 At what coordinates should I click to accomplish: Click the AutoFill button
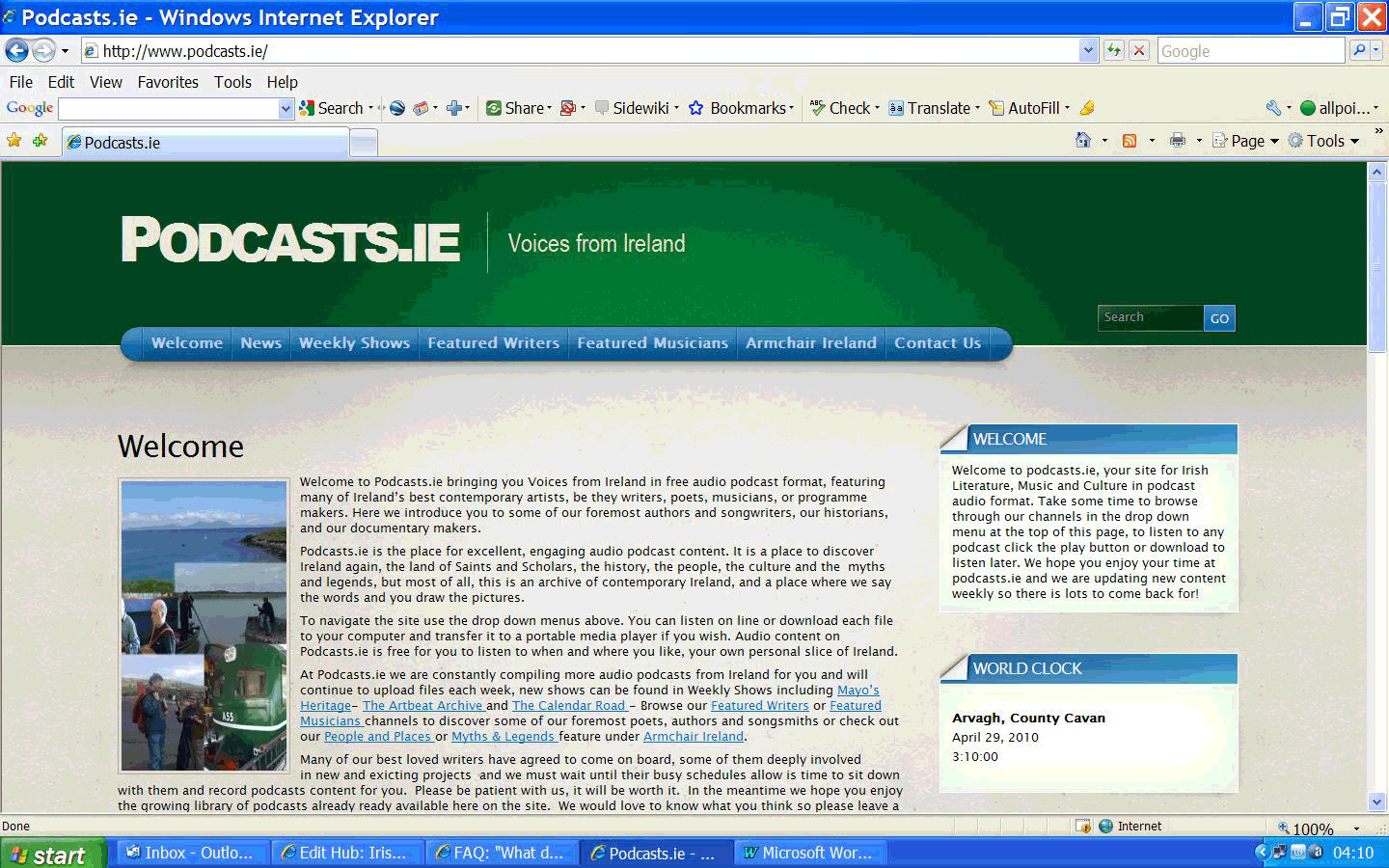pyautogui.click(x=1024, y=108)
